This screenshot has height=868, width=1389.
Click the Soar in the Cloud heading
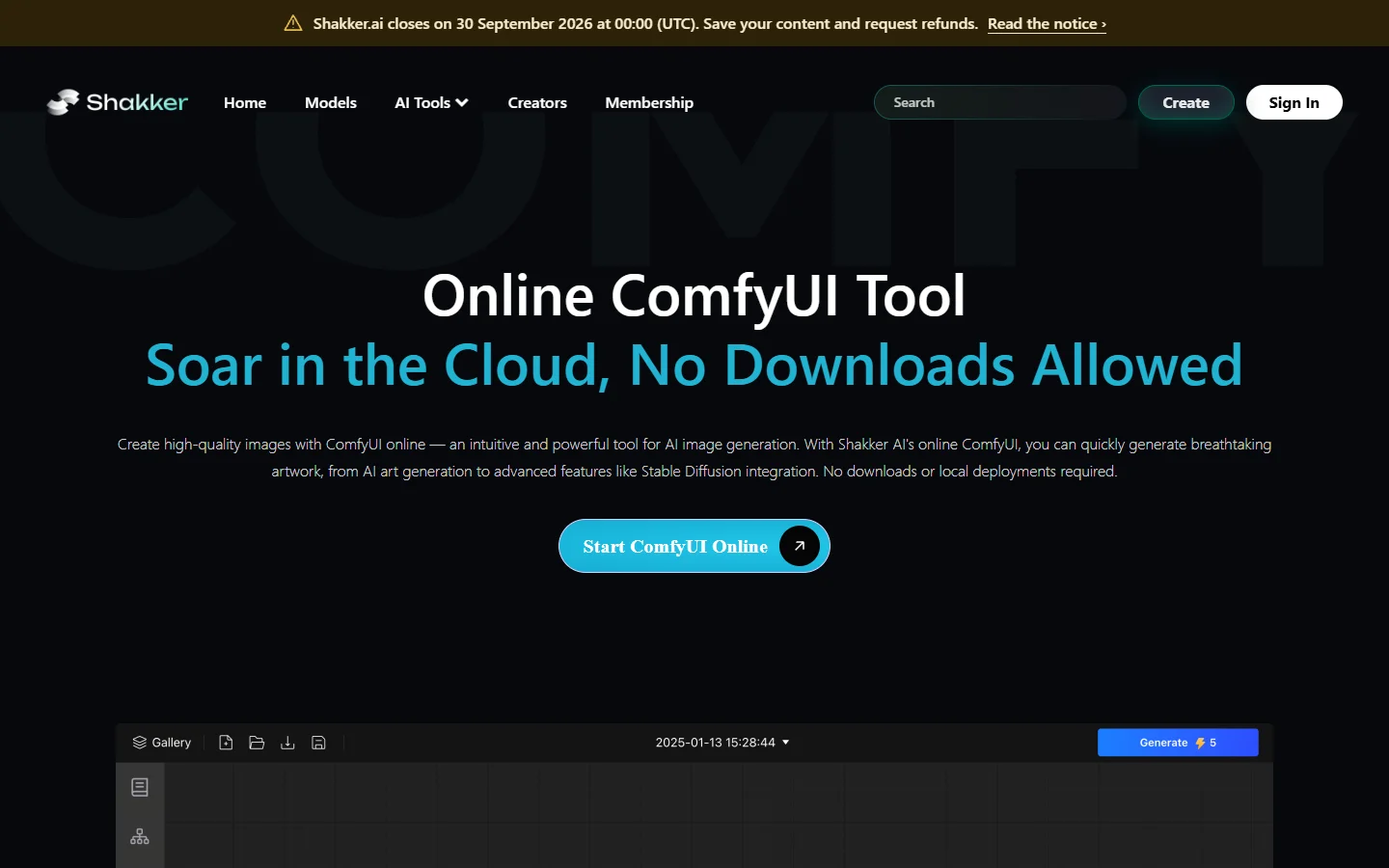click(x=694, y=366)
